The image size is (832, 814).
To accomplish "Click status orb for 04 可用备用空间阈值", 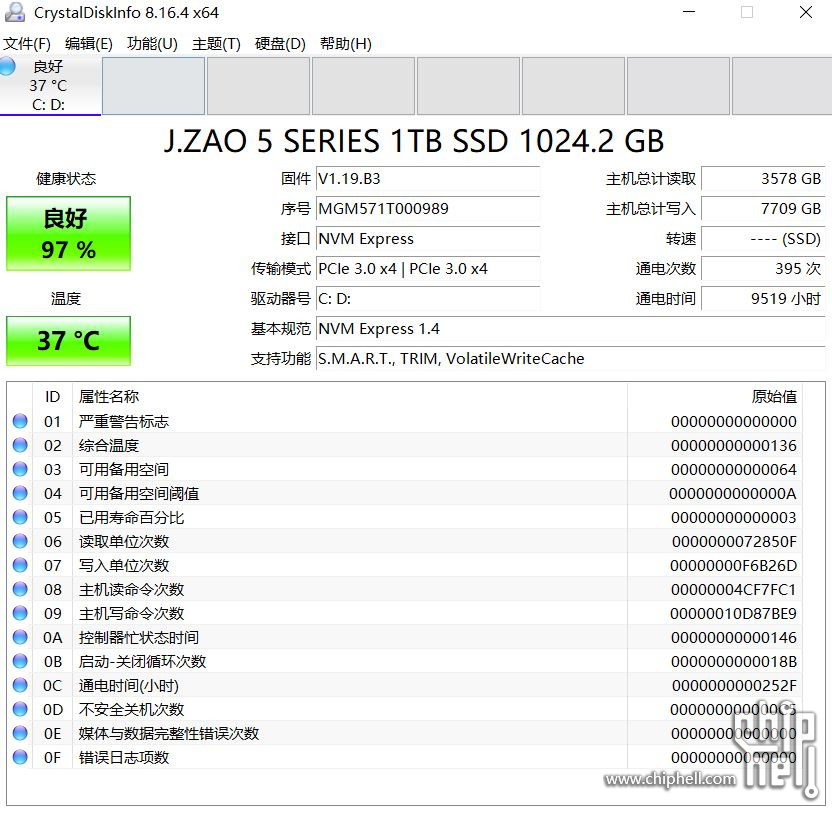I will coord(20,493).
